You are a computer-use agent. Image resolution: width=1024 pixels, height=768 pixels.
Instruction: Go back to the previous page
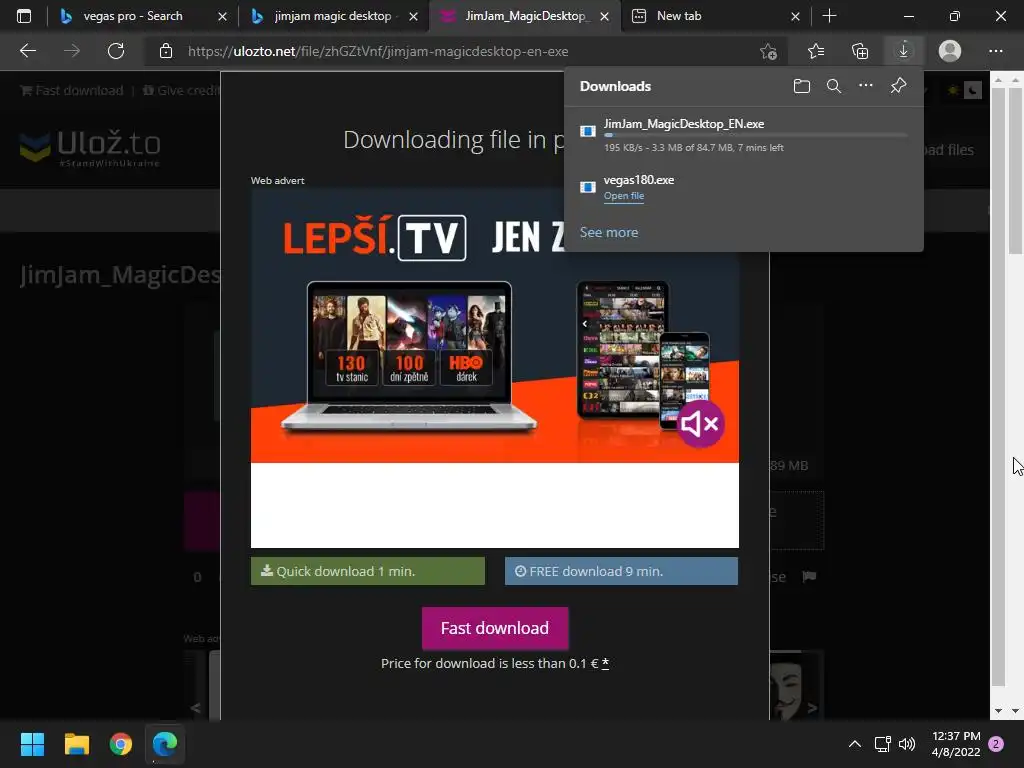(27, 51)
